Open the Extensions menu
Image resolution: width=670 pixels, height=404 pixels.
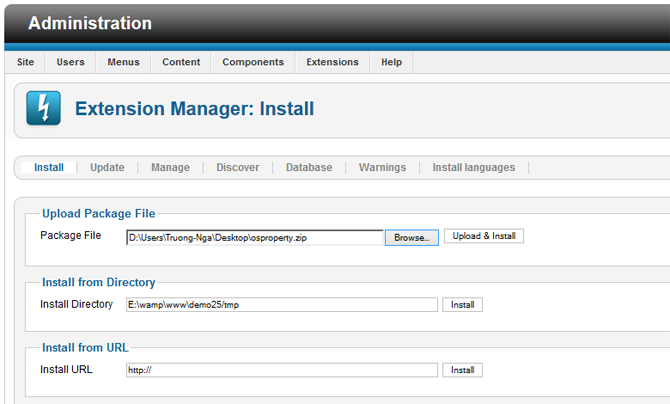[x=332, y=62]
